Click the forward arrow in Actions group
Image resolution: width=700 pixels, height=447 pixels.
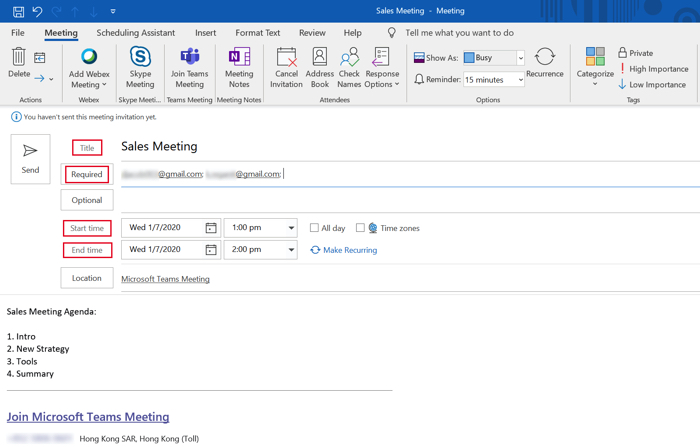click(x=39, y=79)
